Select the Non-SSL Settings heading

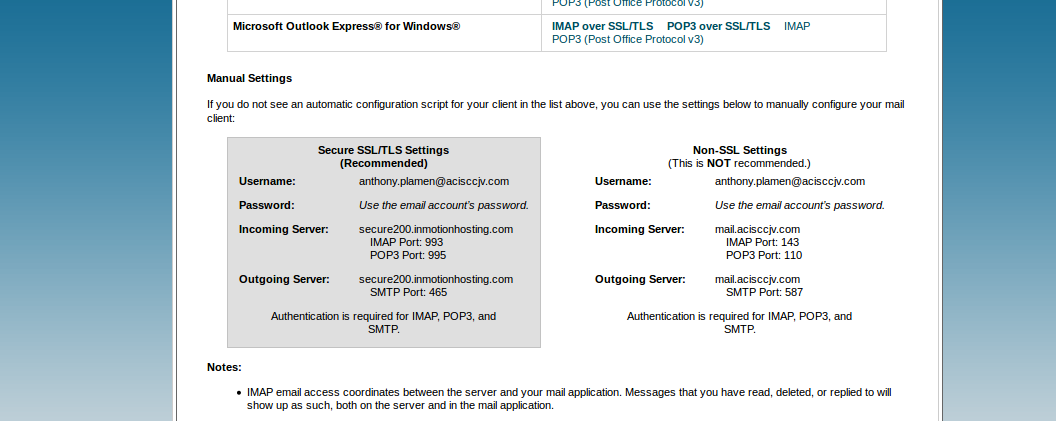coord(739,150)
